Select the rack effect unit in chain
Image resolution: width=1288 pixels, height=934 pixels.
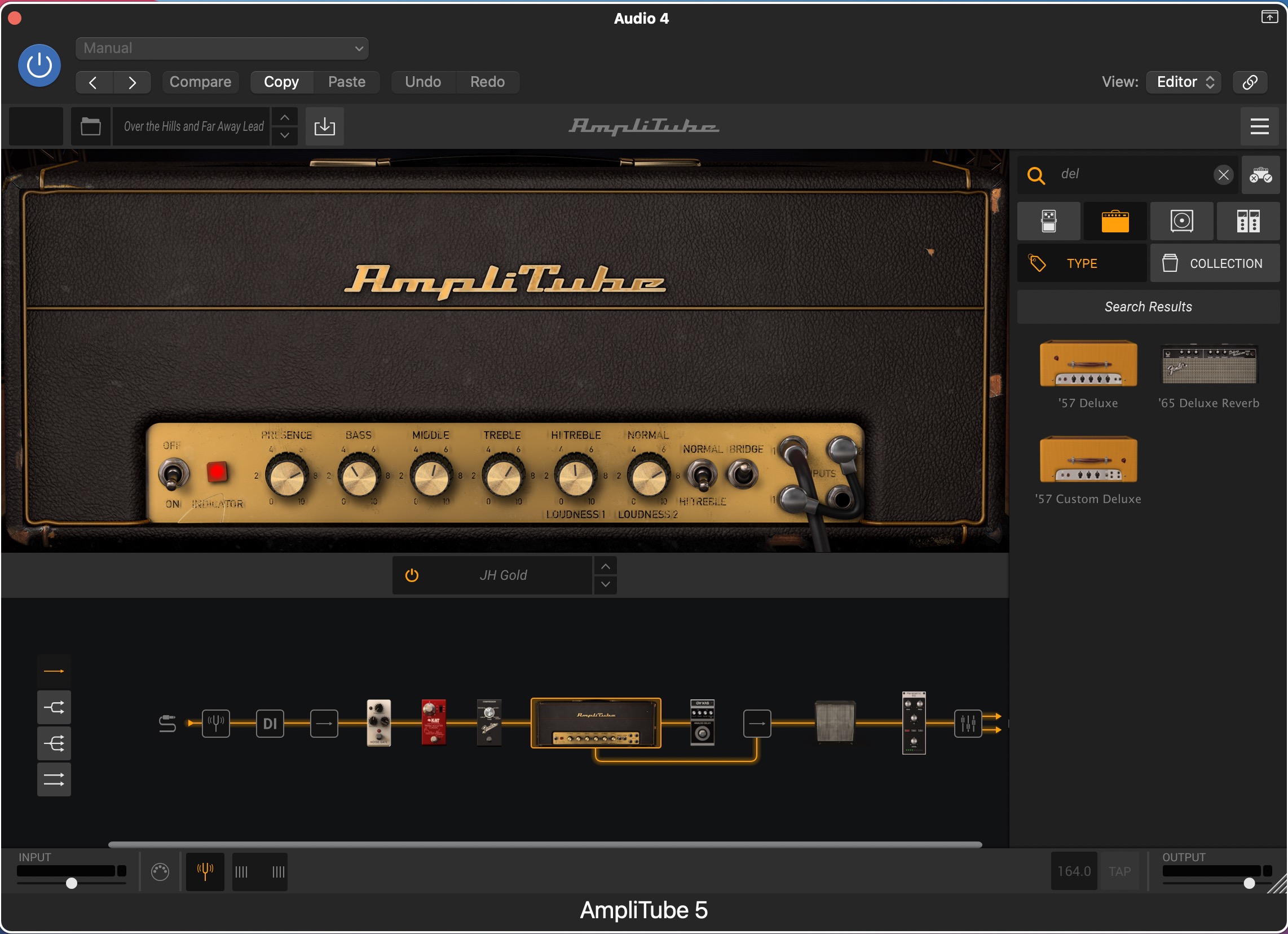[914, 723]
